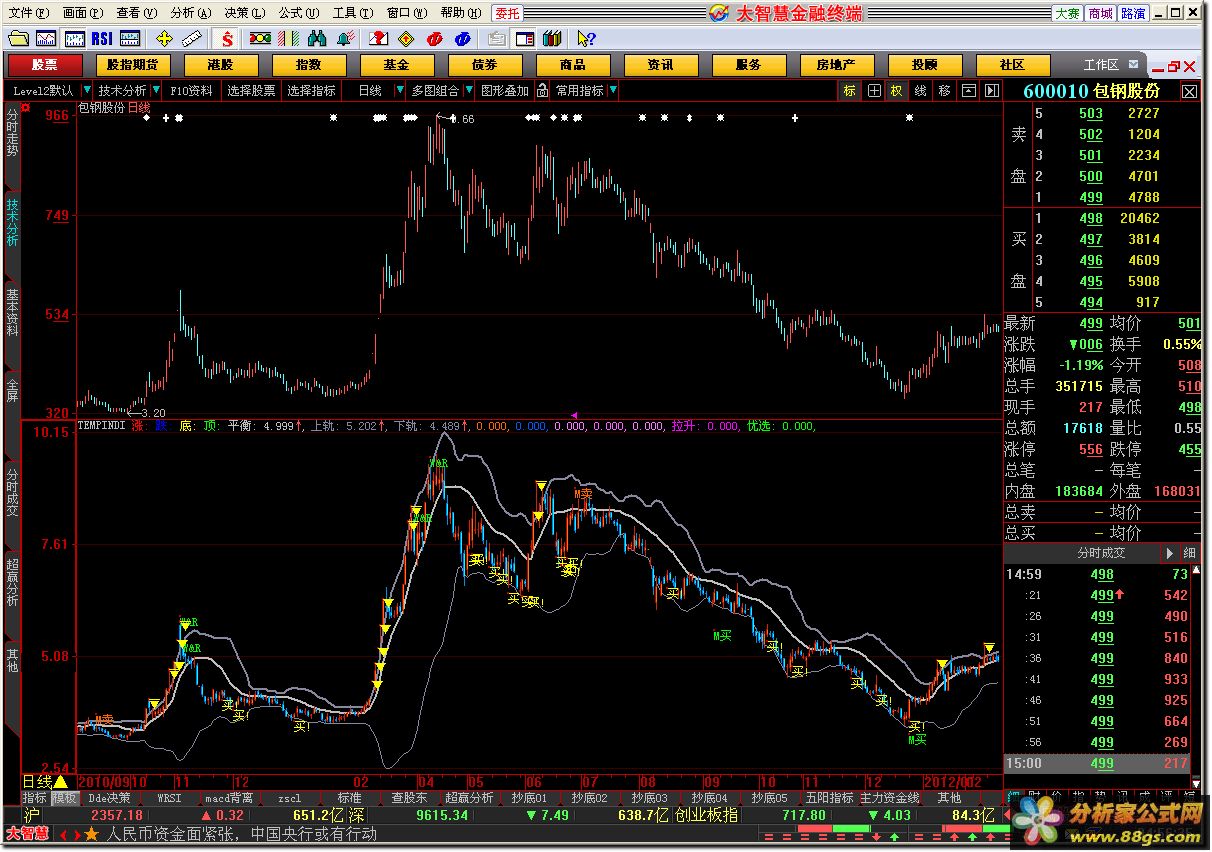Click the traffic light signal icon
The height and width of the screenshot is (852, 1212).
(259, 38)
